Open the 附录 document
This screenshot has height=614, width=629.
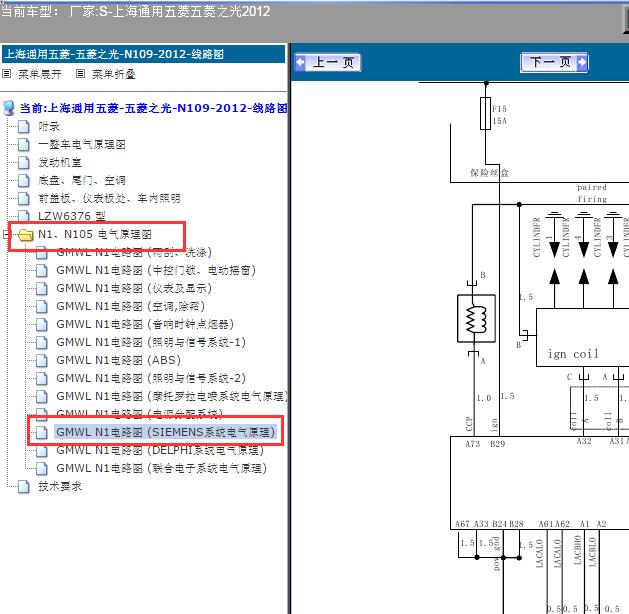[x=49, y=126]
